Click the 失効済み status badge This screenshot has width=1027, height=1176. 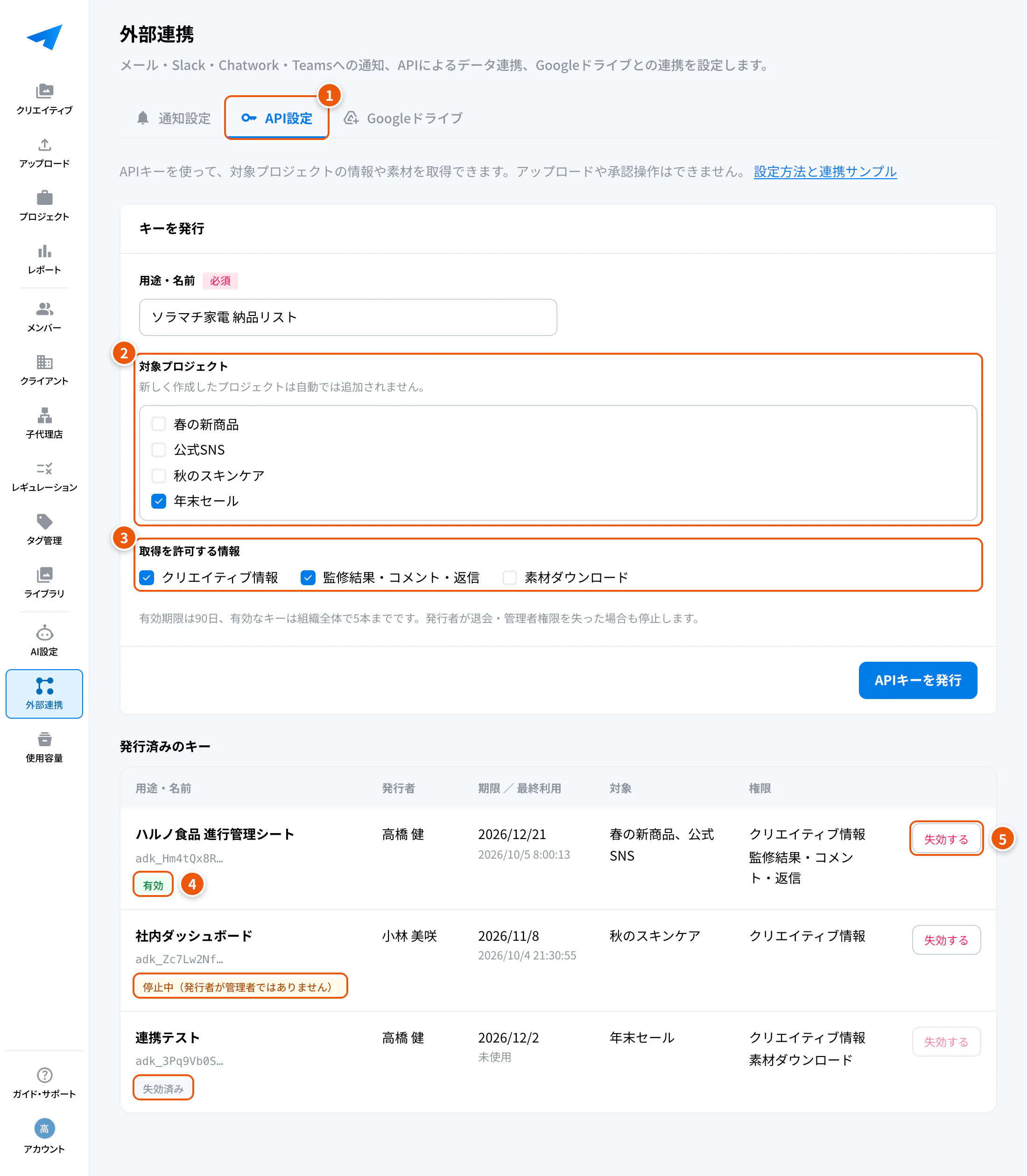click(x=163, y=1088)
